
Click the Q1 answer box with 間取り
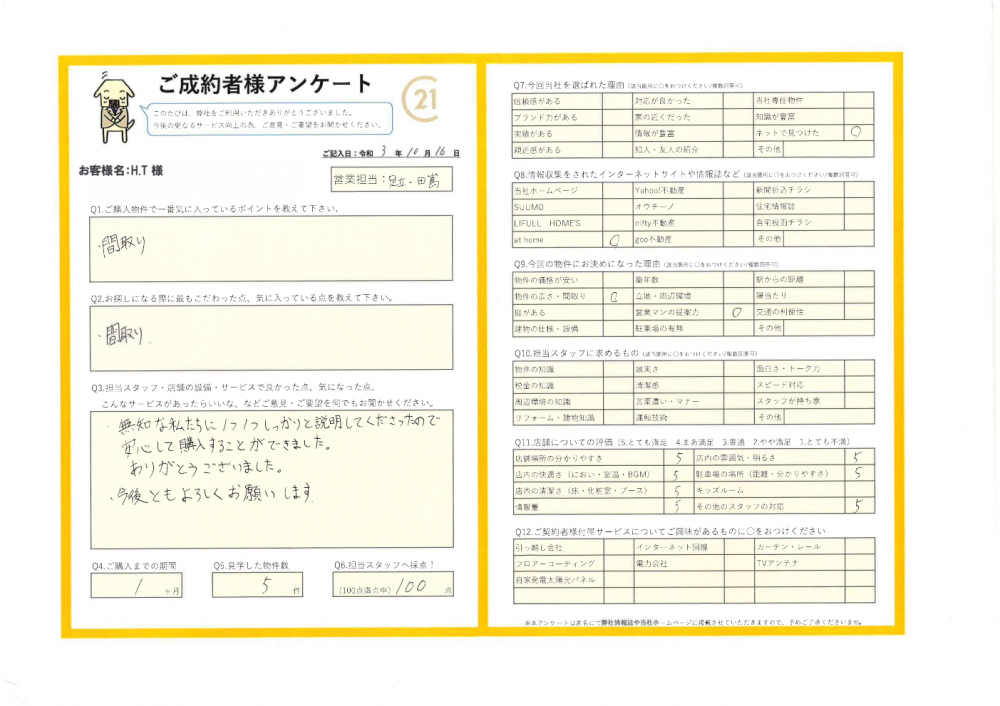point(270,248)
